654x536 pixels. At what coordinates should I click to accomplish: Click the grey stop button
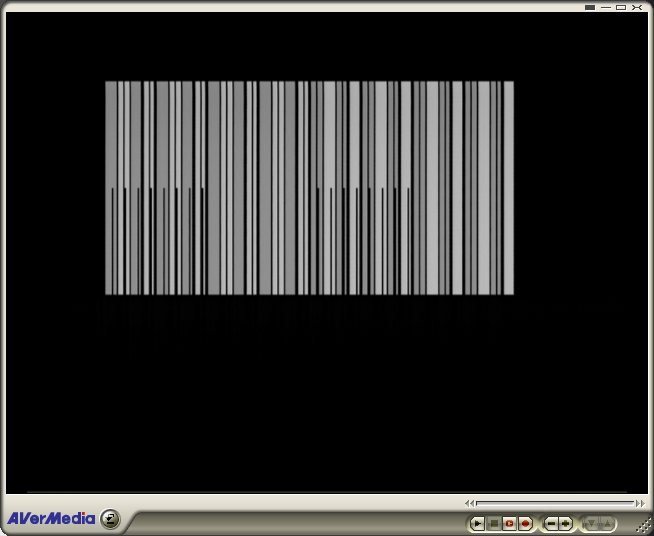(x=494, y=523)
